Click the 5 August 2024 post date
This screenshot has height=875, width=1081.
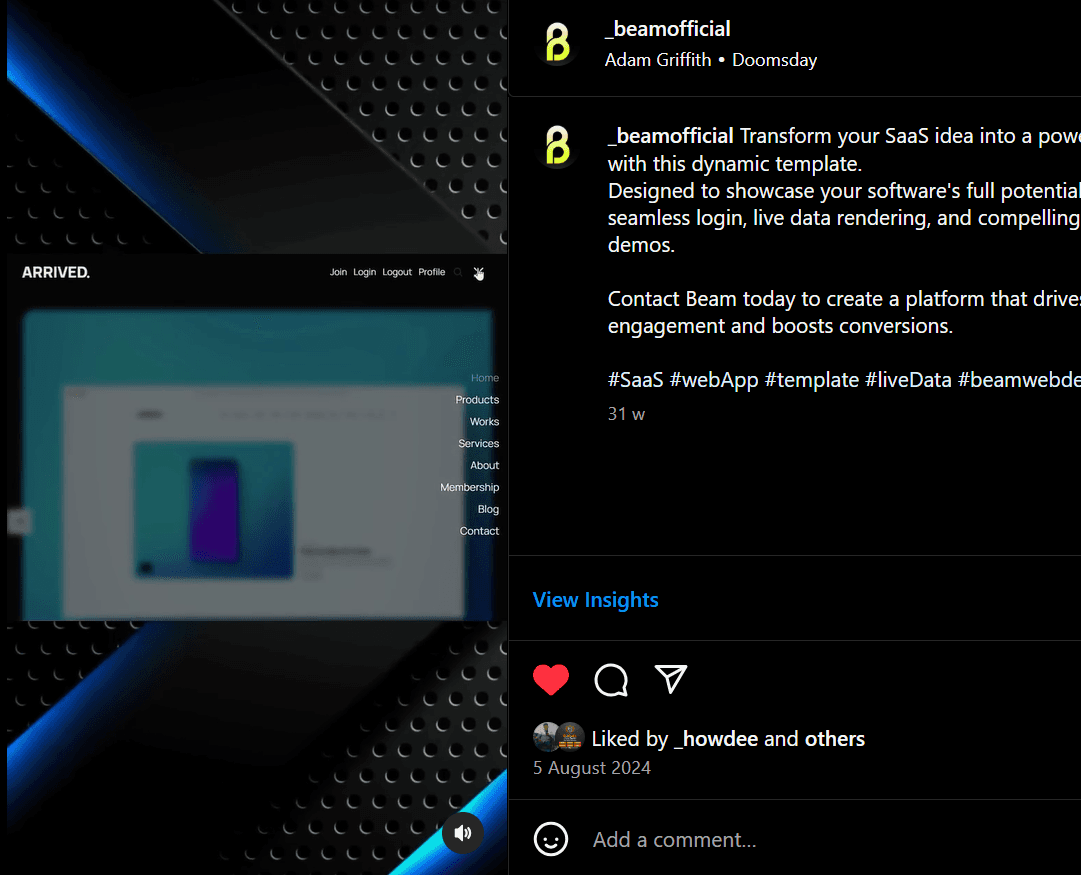[x=592, y=767]
